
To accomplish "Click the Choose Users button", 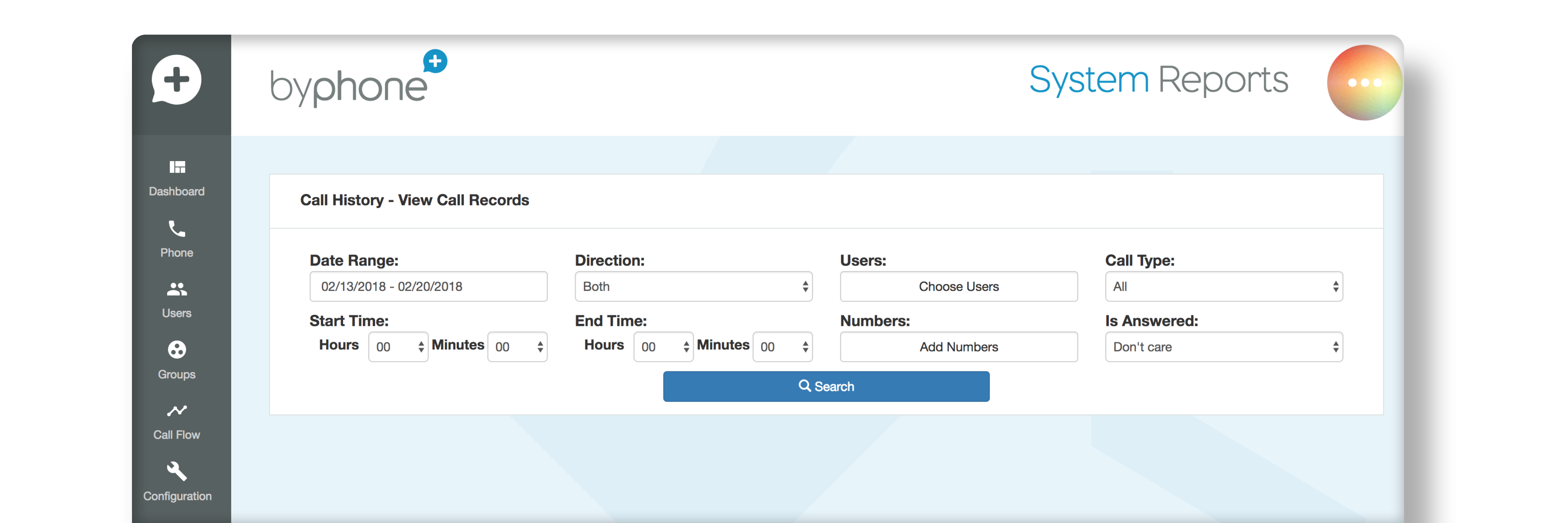I will [x=958, y=287].
